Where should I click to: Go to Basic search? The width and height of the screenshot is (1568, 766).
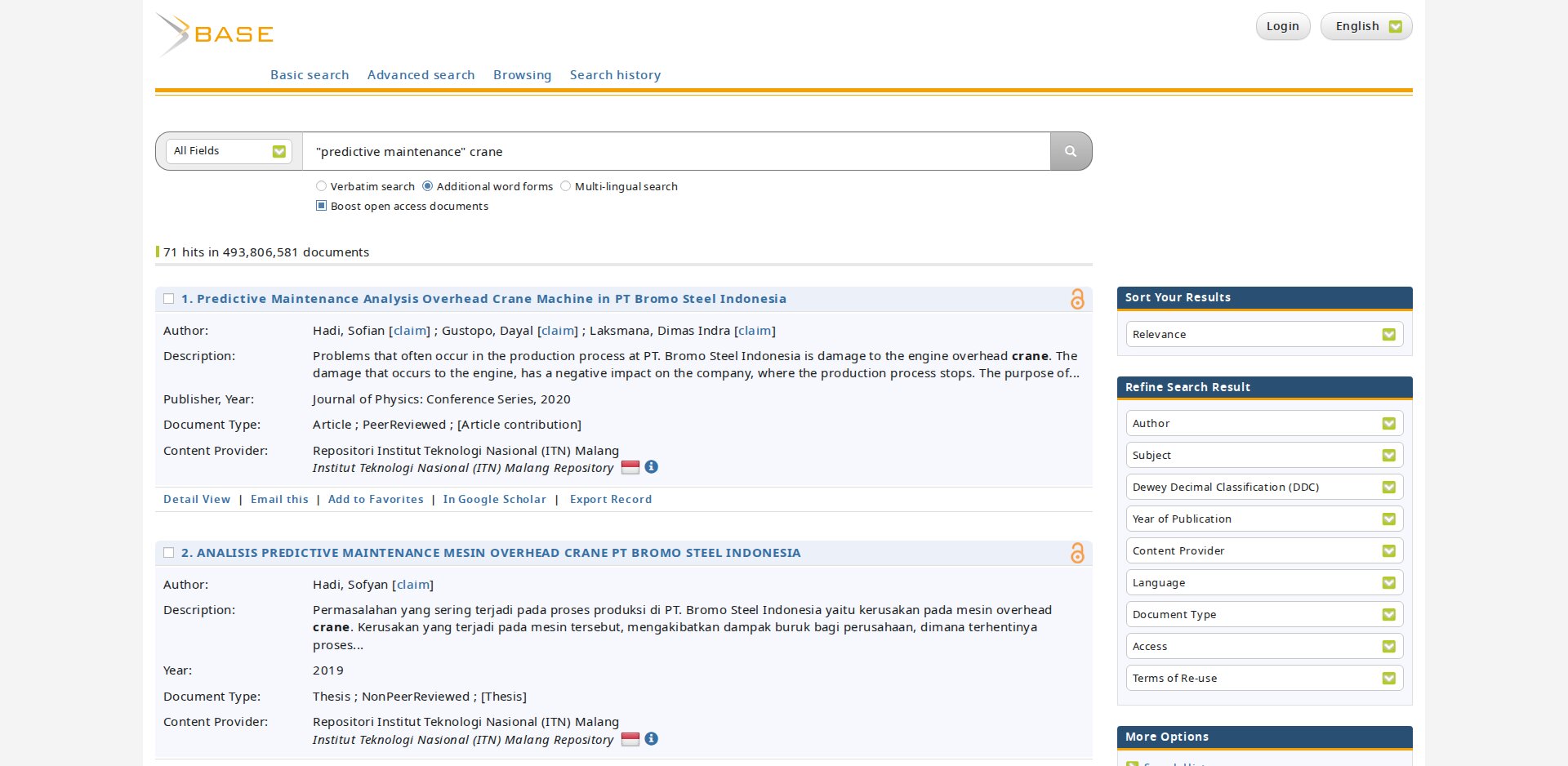click(310, 75)
